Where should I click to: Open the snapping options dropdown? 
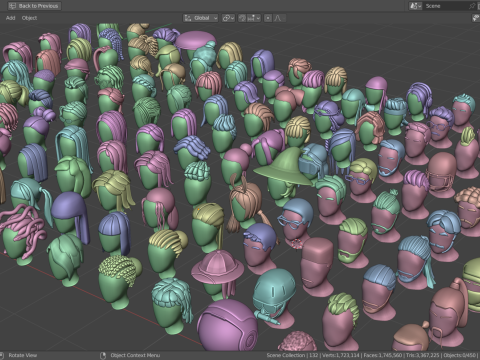click(x=254, y=18)
